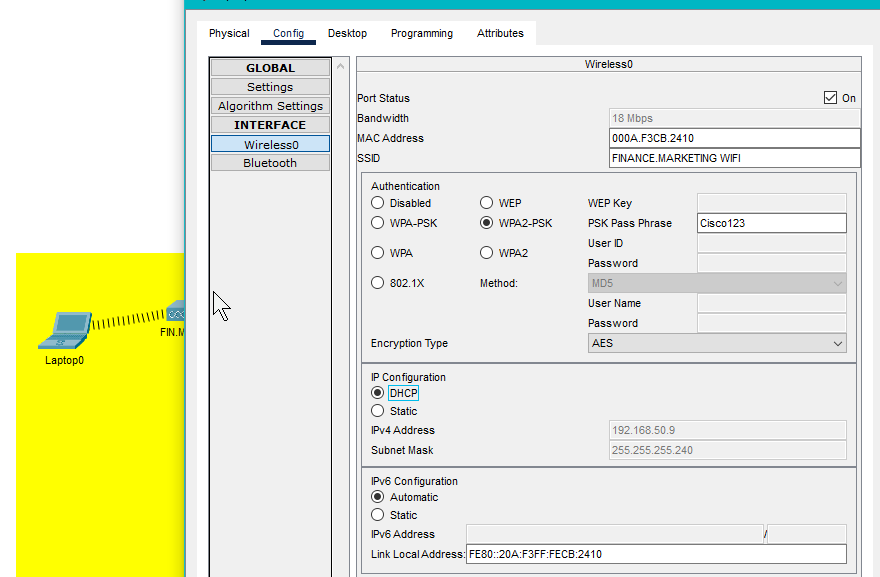Click the SSID input field
The height and width of the screenshot is (577, 880).
734,158
